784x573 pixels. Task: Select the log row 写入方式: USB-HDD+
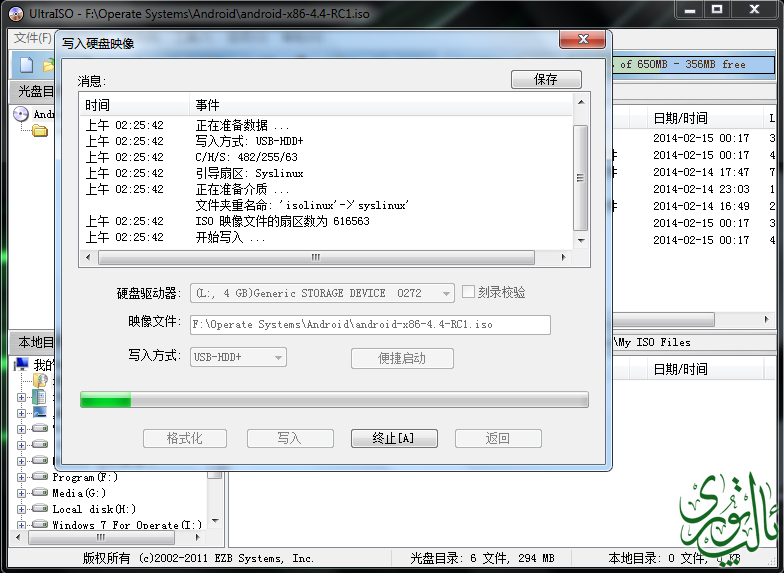pyautogui.click(x=326, y=141)
